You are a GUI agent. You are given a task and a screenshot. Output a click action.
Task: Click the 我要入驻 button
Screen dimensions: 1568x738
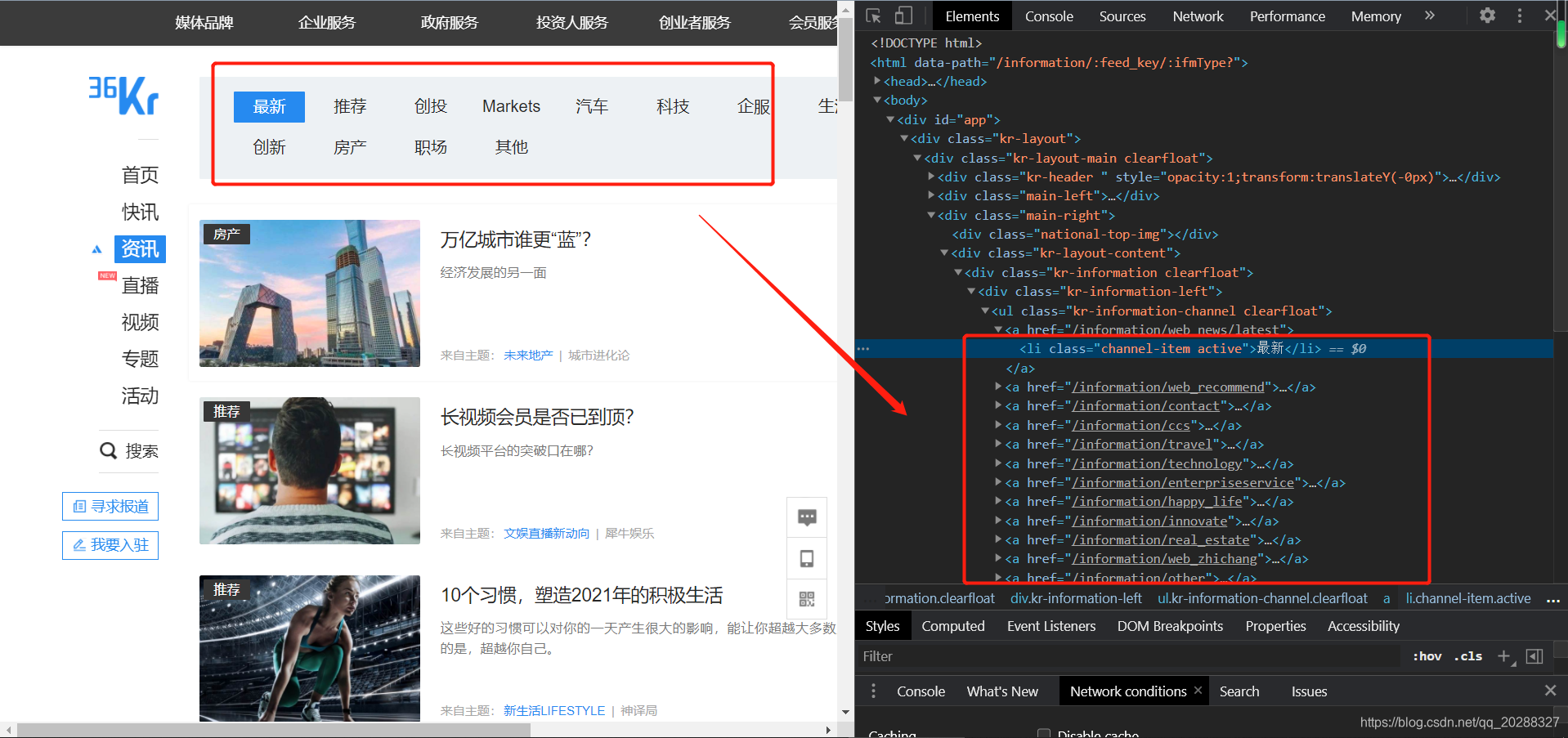[x=110, y=545]
